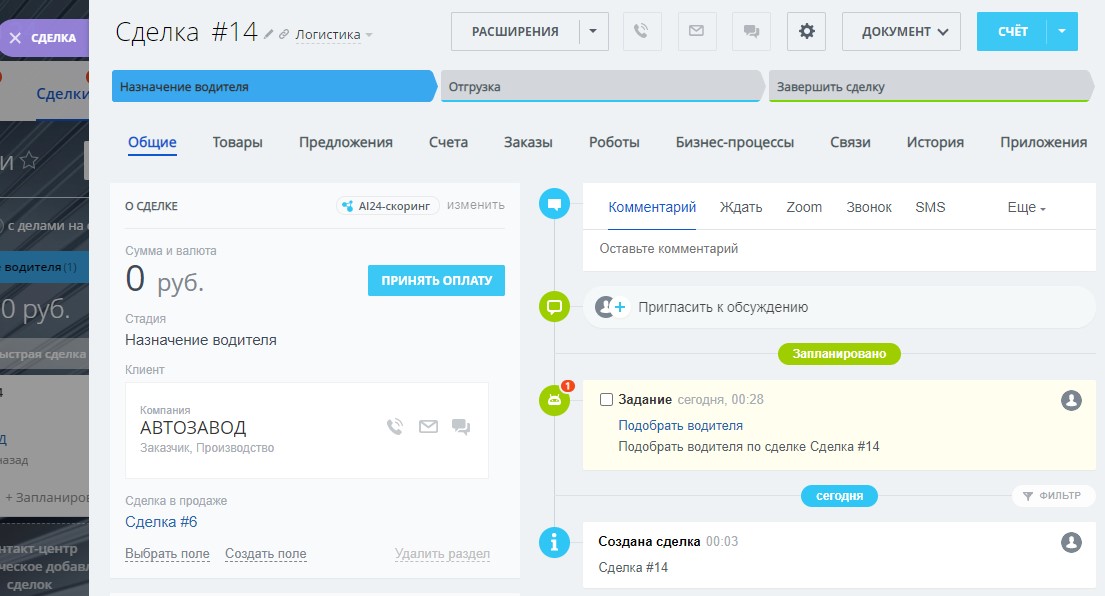Image resolution: width=1105 pixels, height=596 pixels.
Task: Click Пригласить к обсуждению field
Action: point(839,307)
